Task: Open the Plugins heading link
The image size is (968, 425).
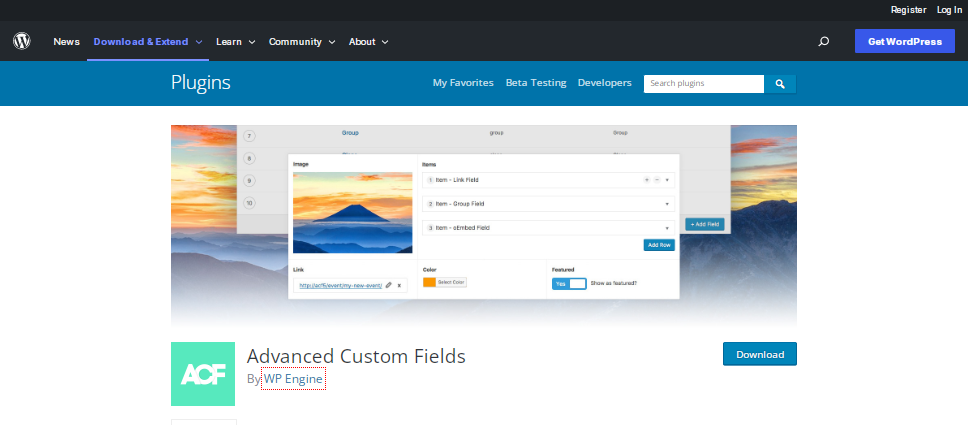Action: pos(201,83)
